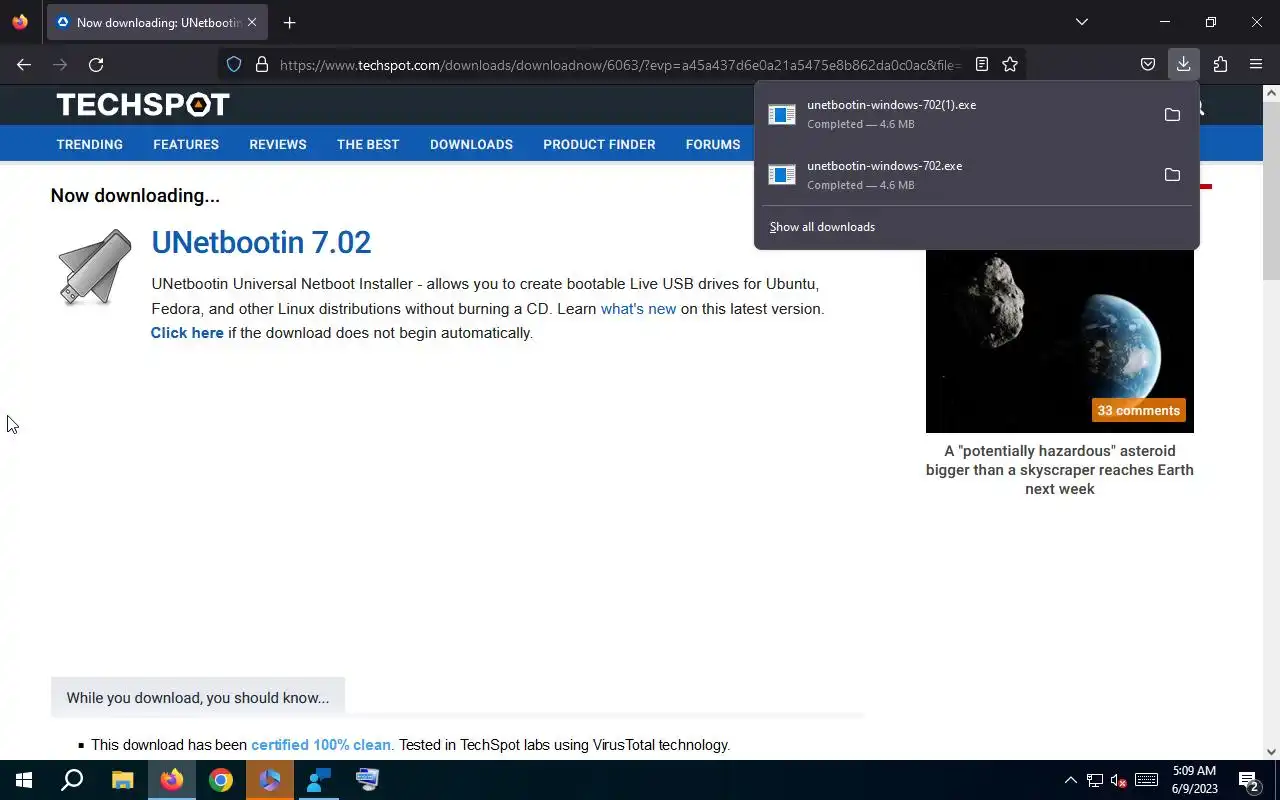This screenshot has height=800, width=1280.
Task: Open the DOWNLOADS menu item
Action: point(471,144)
